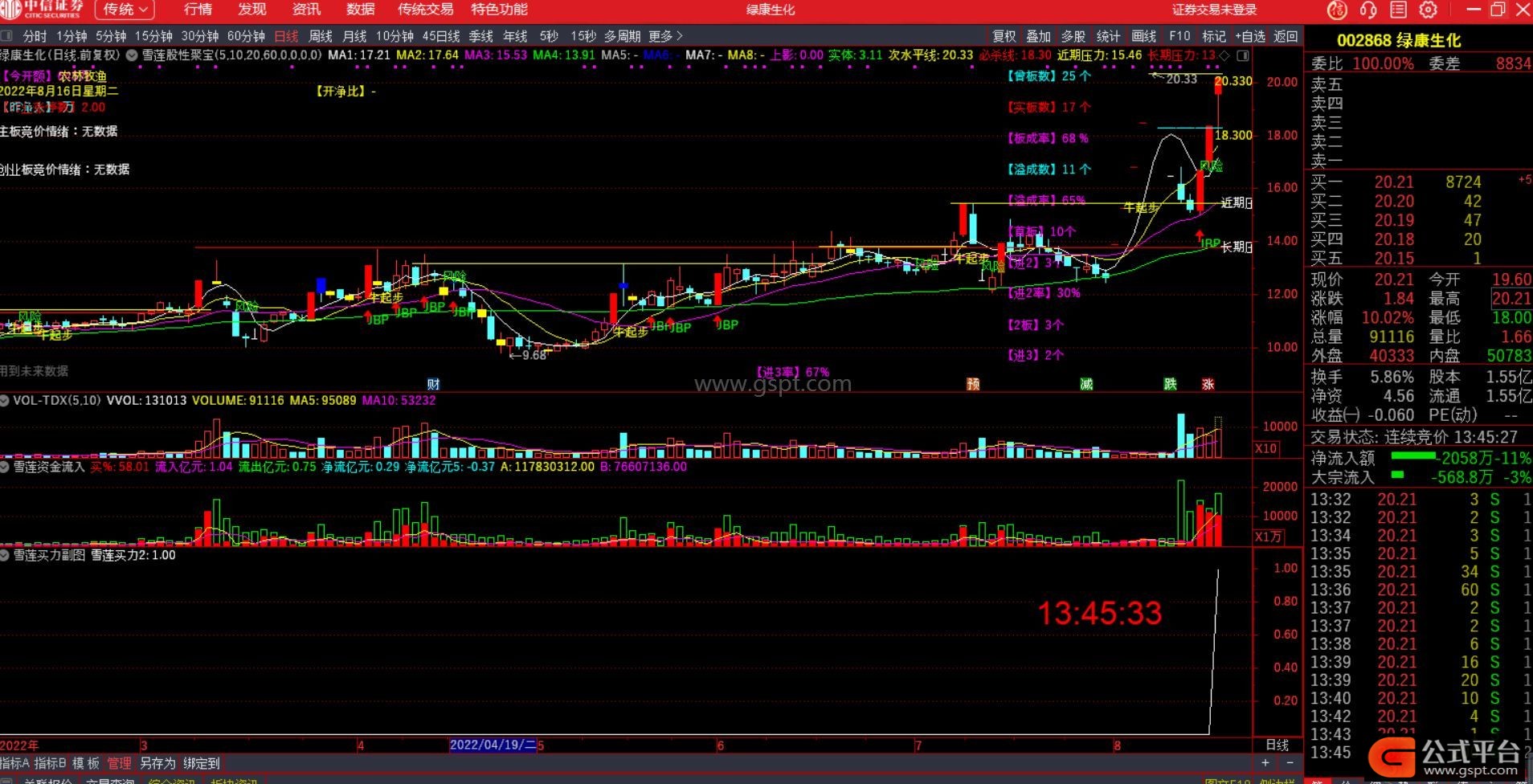Open the F10 company info
Screen dimensions: 1533x784
(1179, 36)
